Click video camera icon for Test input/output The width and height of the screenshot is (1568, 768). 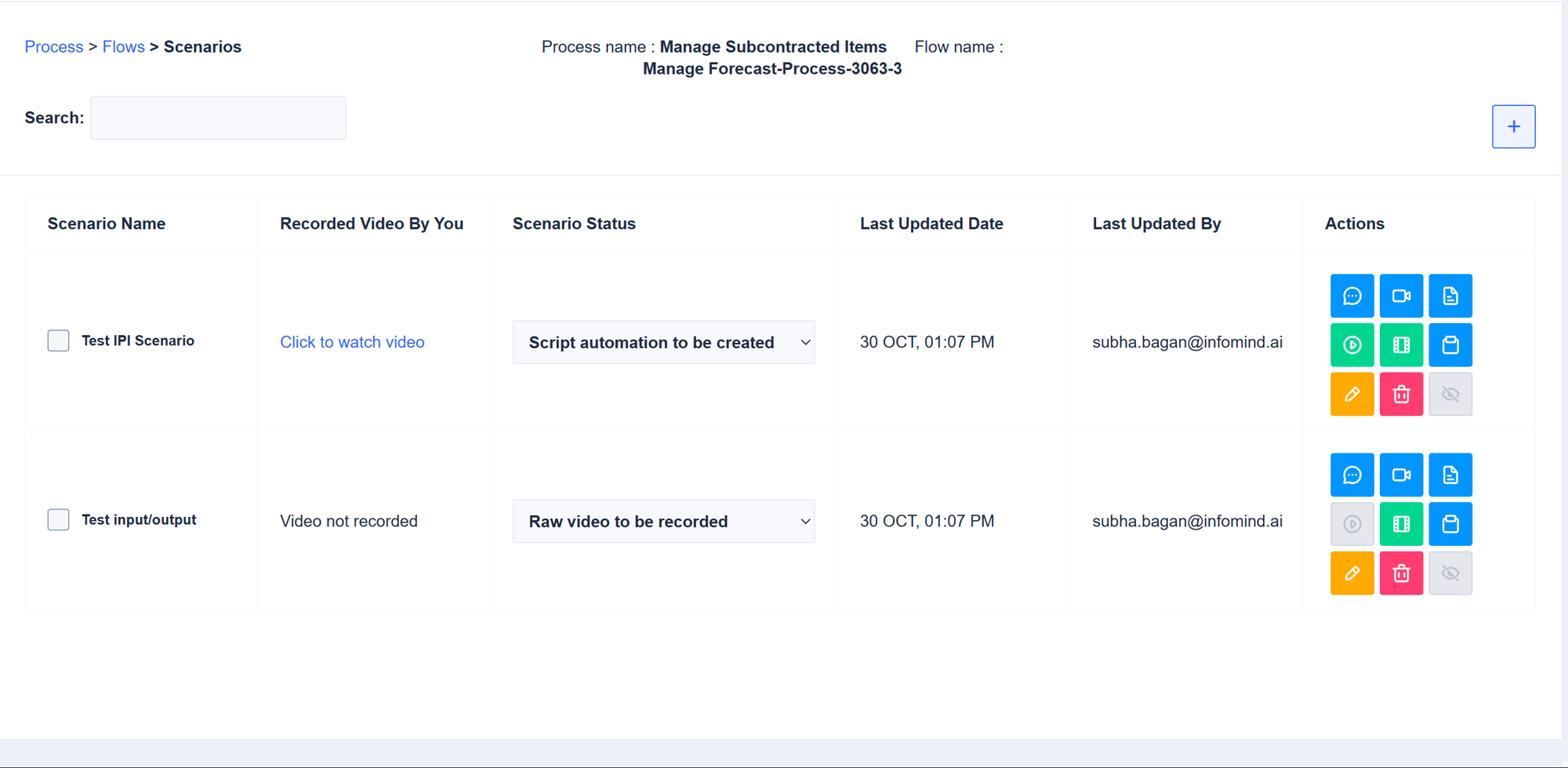click(1401, 475)
